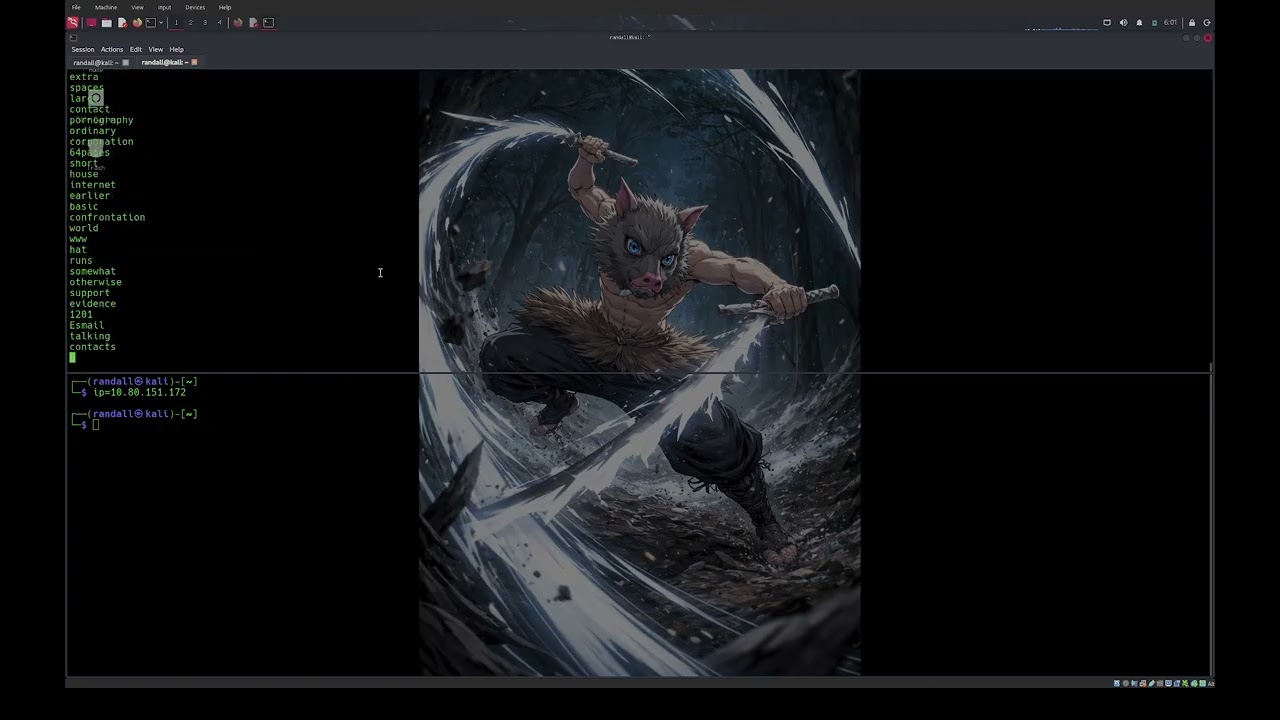Select the second randall@kali terminal tab
Screen dimensions: 1280x720
164,62
